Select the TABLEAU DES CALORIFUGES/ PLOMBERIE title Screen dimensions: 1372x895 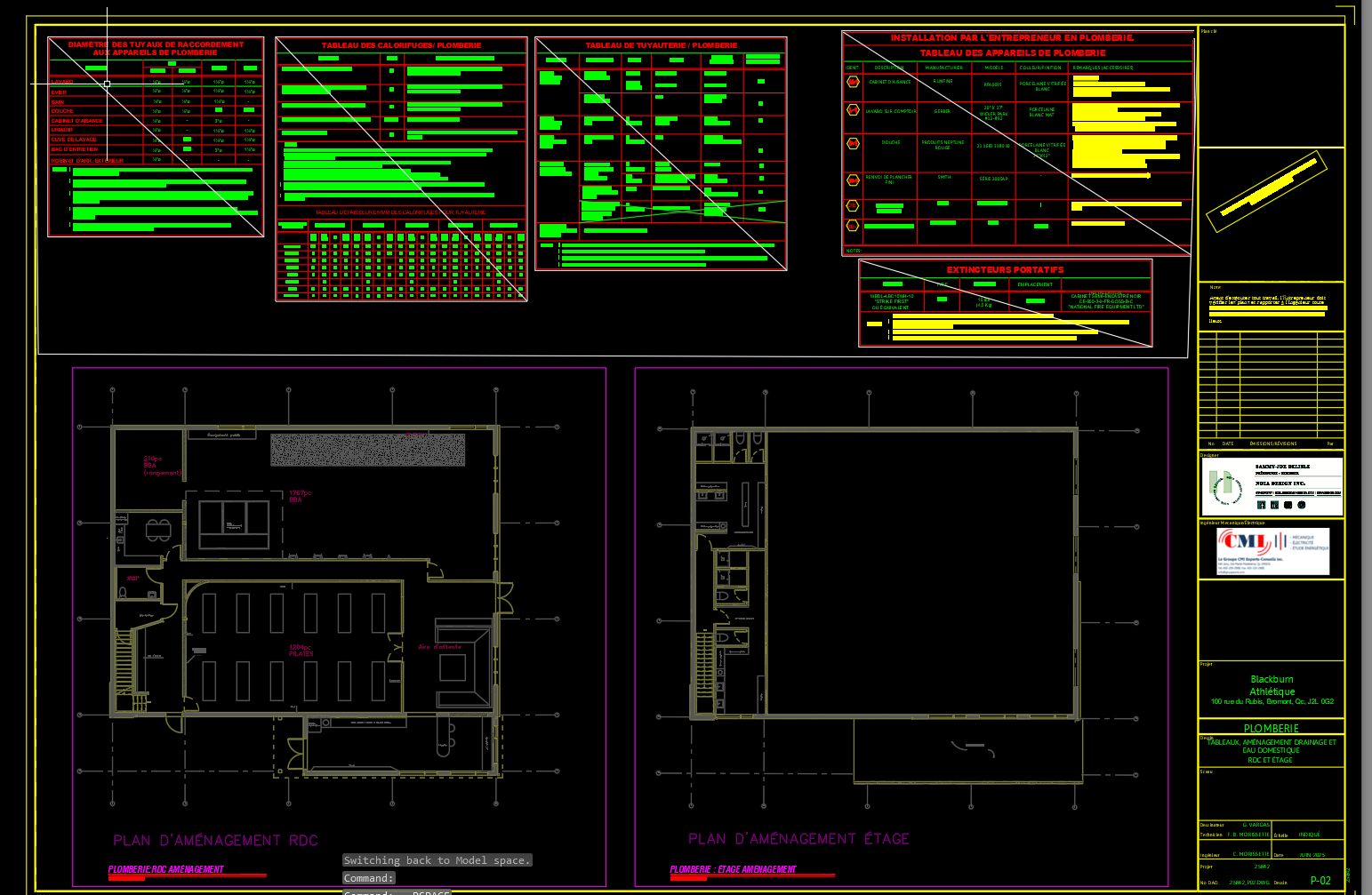click(401, 45)
